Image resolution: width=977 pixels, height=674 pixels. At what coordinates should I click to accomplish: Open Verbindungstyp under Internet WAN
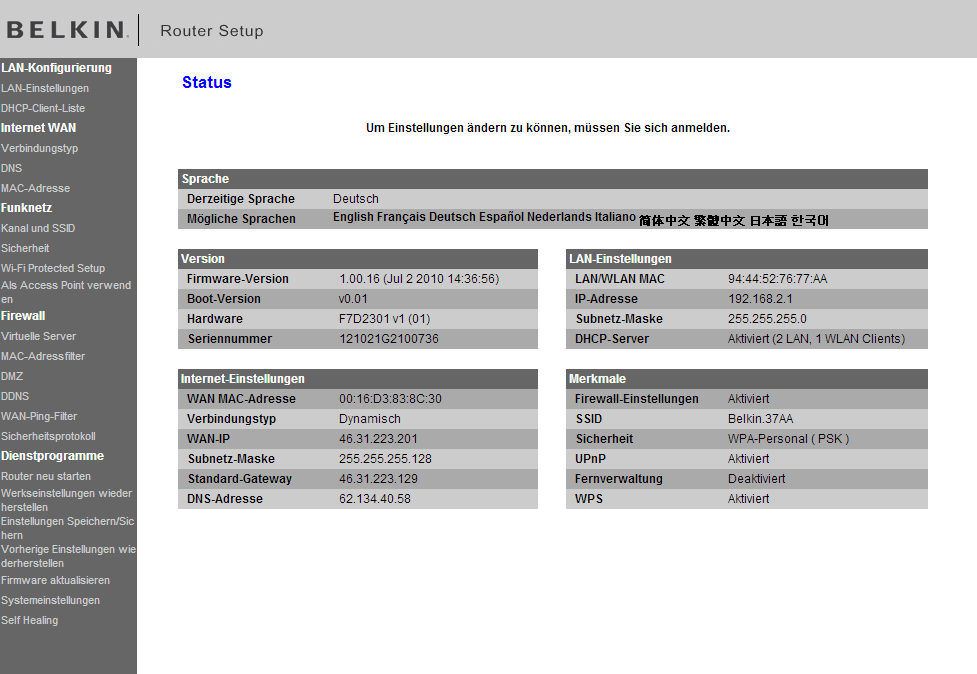(x=39, y=148)
